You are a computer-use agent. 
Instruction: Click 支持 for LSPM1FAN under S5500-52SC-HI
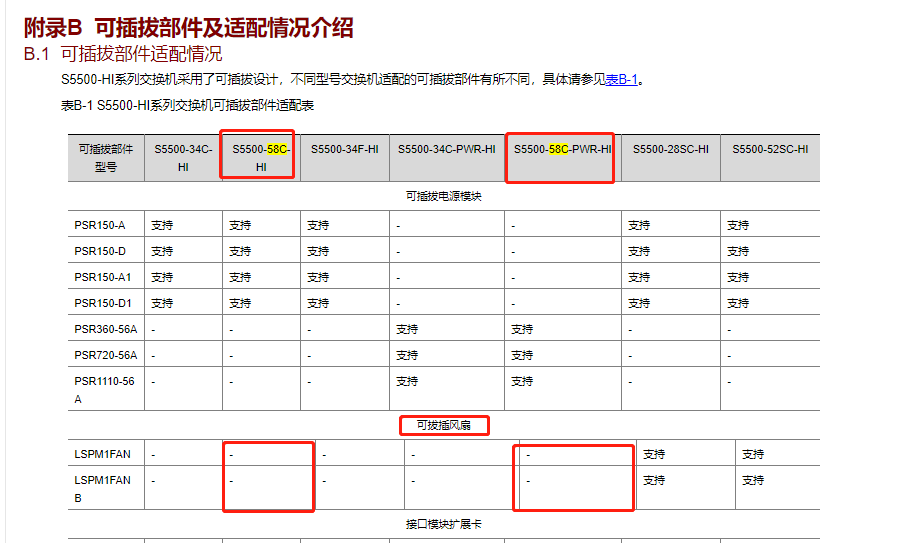[753, 454]
